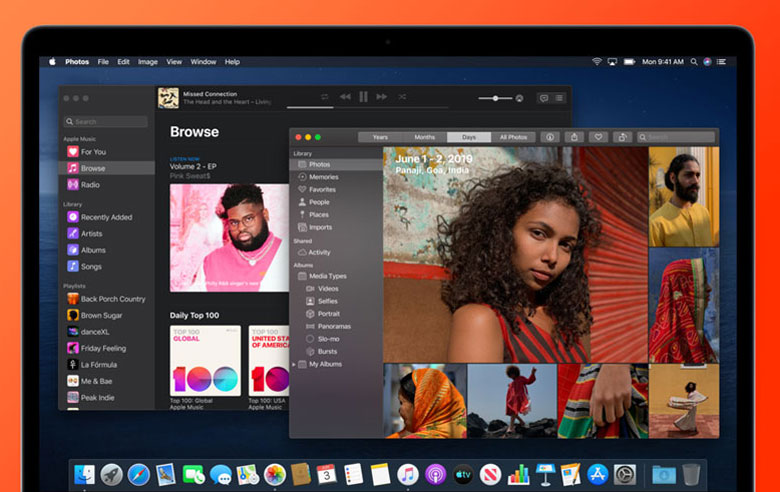This screenshot has height=492, width=780.
Task: Click the Rotate icon in Photos toolbar
Action: [x=623, y=137]
